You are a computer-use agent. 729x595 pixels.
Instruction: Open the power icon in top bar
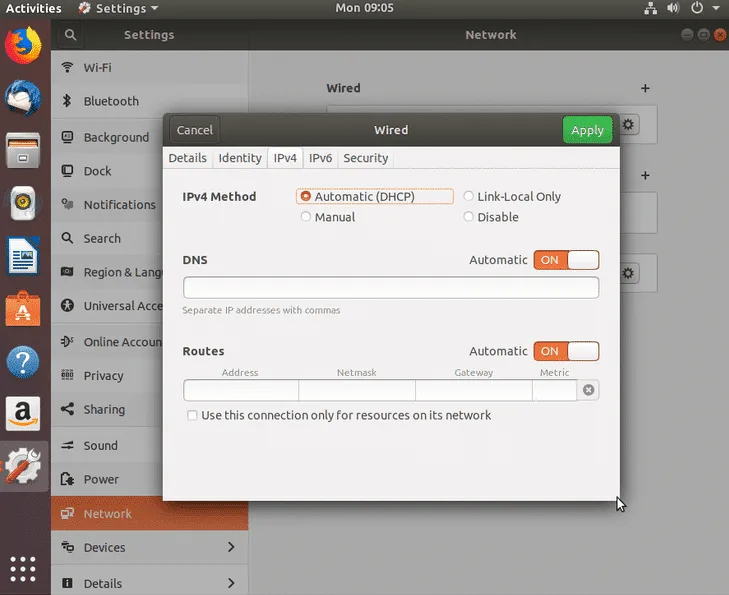696,8
